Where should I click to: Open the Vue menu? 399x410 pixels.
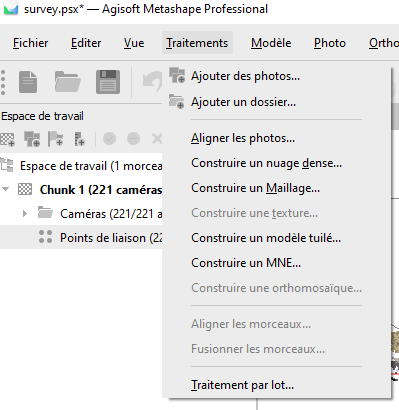click(x=134, y=43)
